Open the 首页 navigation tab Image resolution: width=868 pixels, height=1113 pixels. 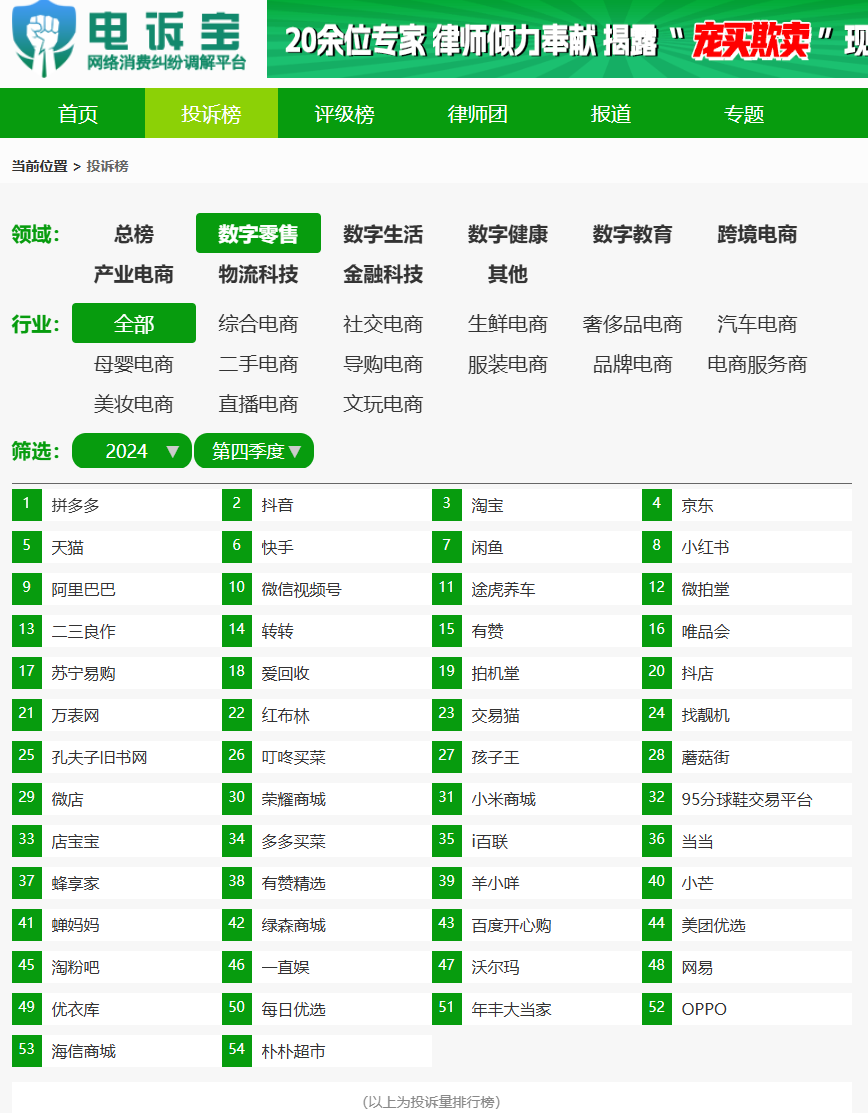point(78,114)
